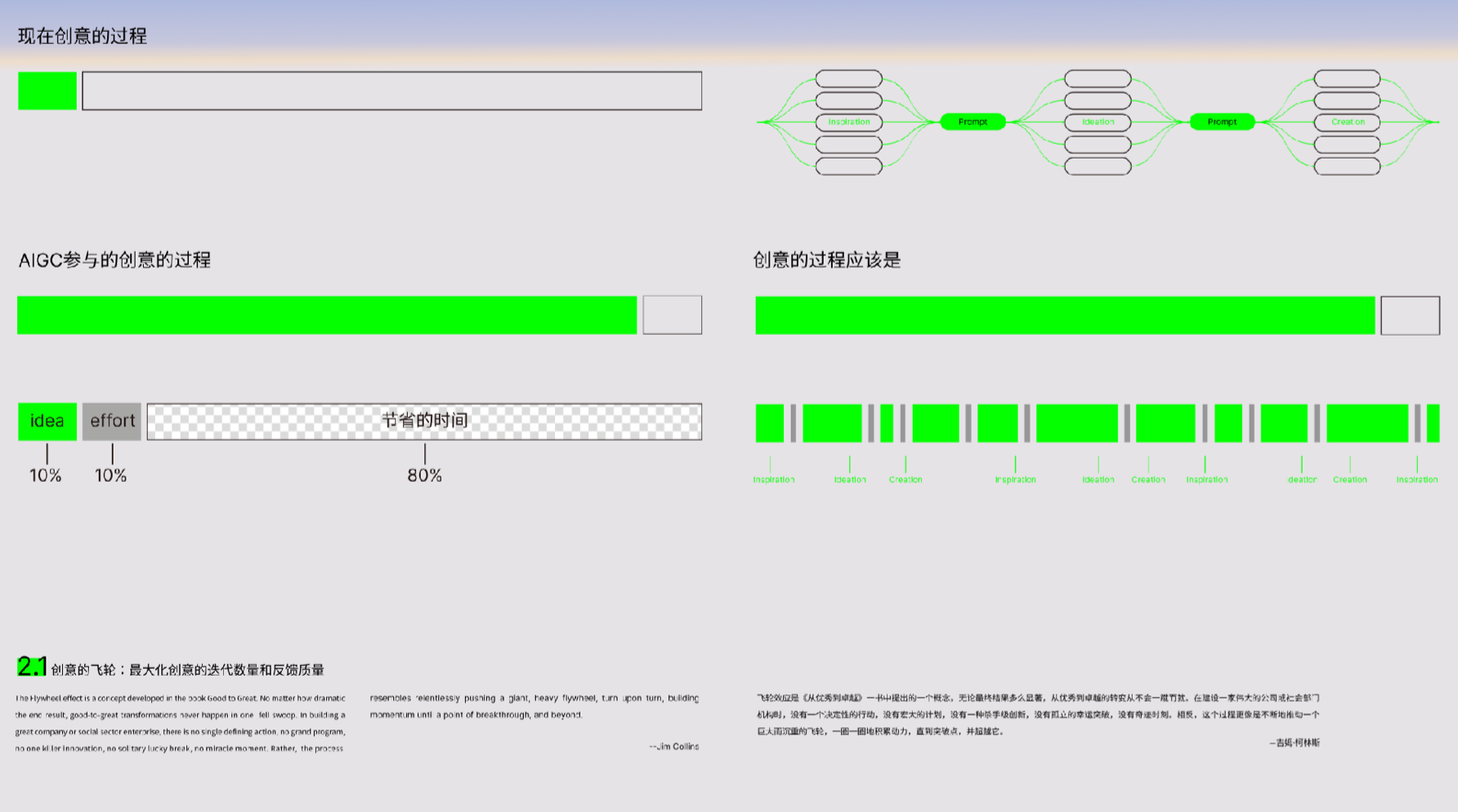Select the checkered "节省的时间" bar

click(x=424, y=422)
